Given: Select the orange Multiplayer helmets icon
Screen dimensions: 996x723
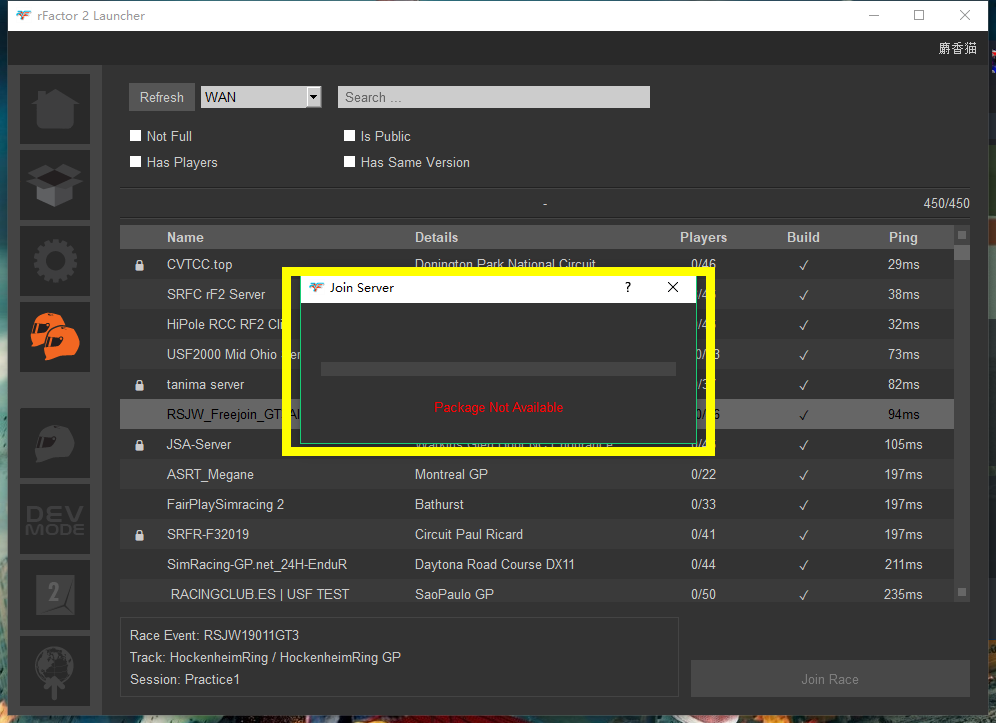Looking at the screenshot, I should point(55,337).
